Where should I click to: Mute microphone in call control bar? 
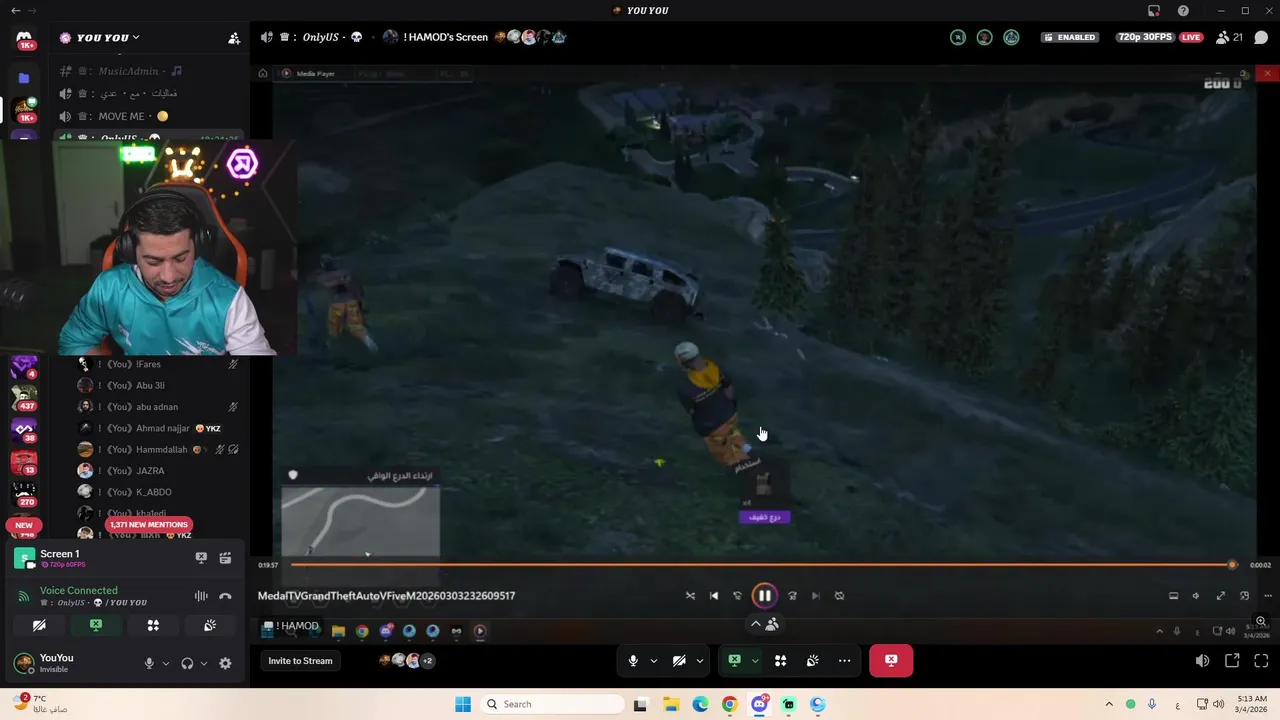pos(633,660)
